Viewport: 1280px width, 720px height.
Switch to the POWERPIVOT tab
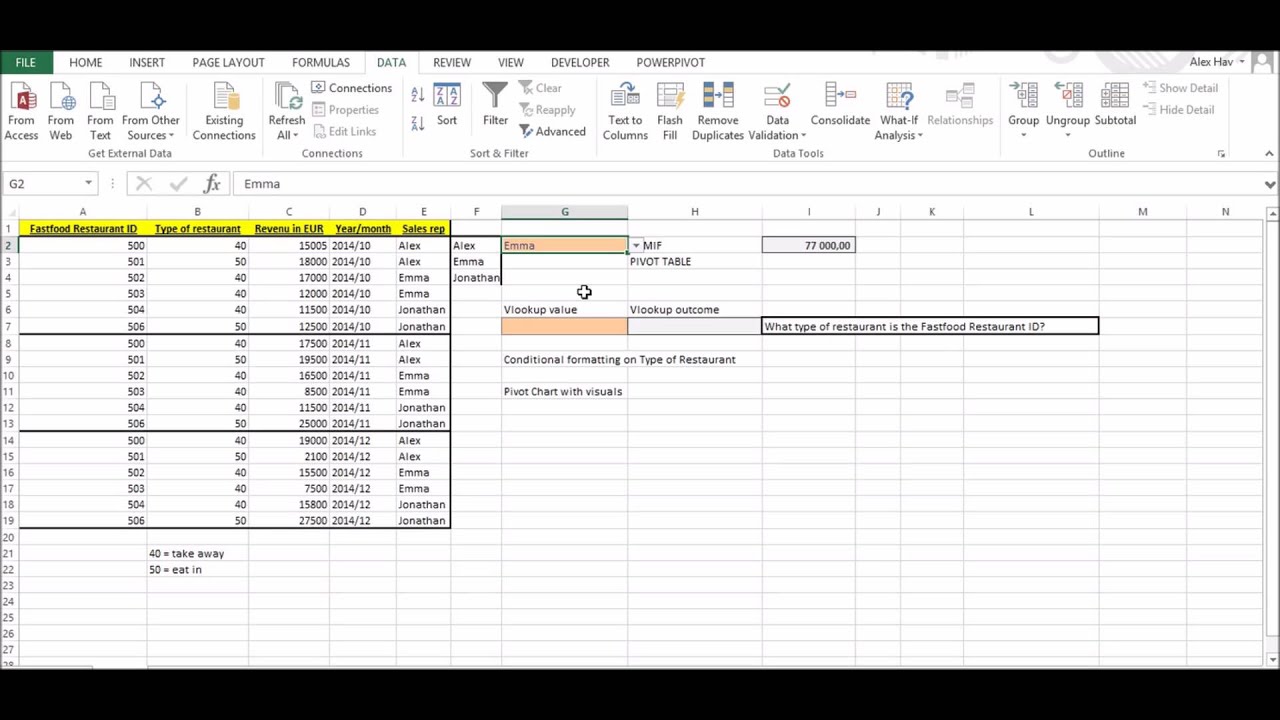click(x=671, y=62)
